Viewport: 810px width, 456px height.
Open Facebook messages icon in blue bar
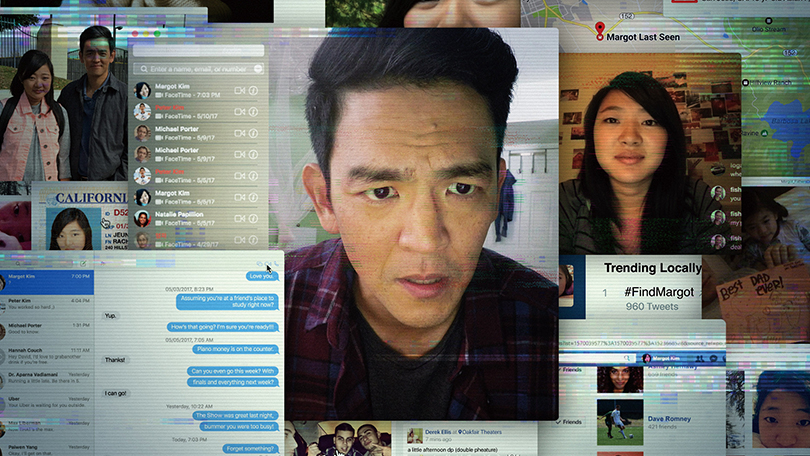(713, 358)
